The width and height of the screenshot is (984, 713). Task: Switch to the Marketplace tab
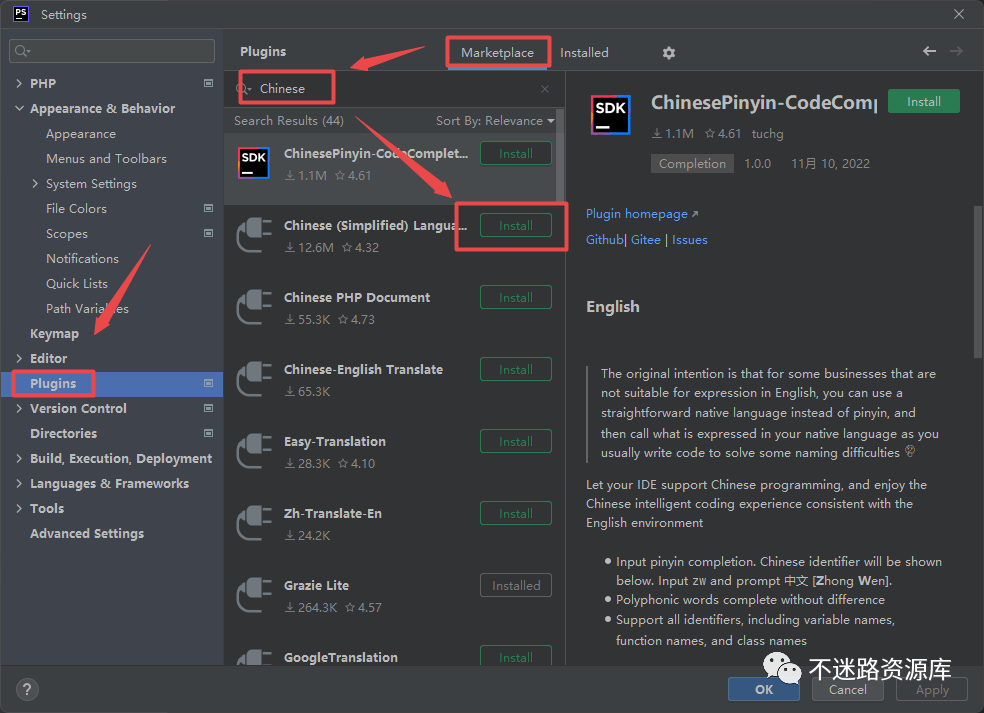tap(498, 53)
